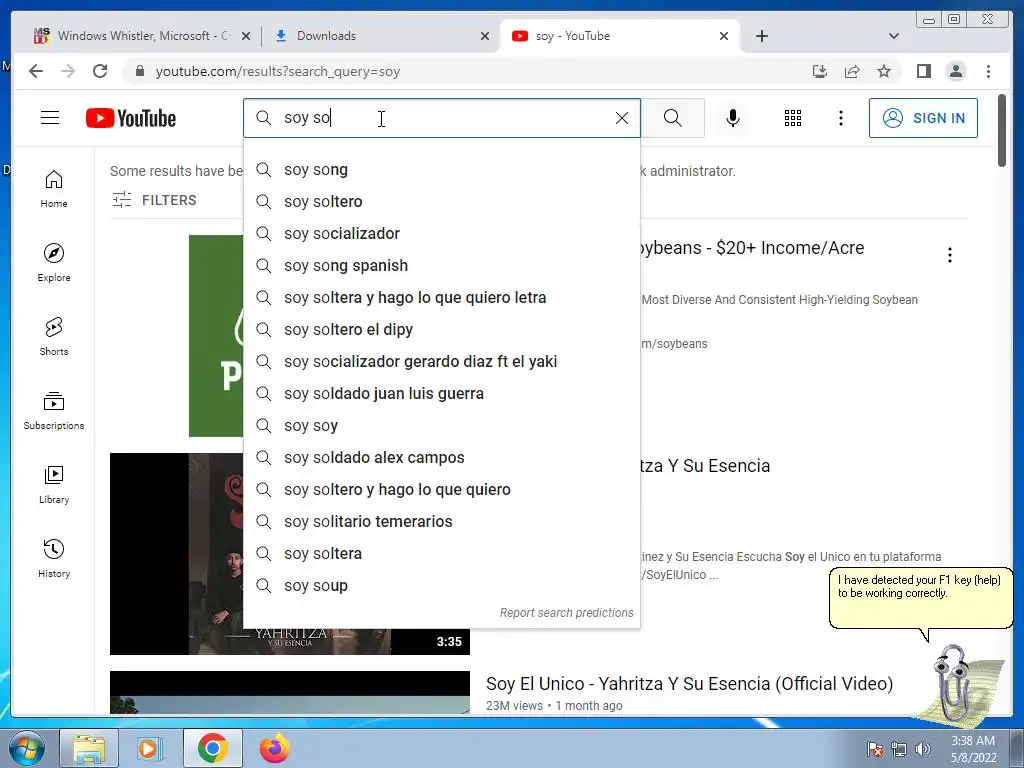Choose 'soy solitario temerarios' suggestion
The width and height of the screenshot is (1024, 768).
point(441,522)
